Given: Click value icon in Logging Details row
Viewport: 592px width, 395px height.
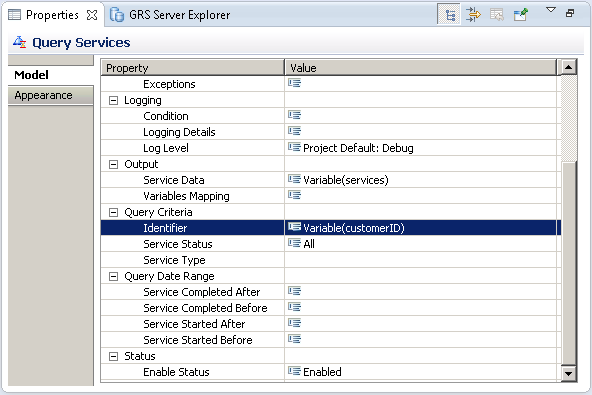Looking at the screenshot, I should click(x=294, y=131).
